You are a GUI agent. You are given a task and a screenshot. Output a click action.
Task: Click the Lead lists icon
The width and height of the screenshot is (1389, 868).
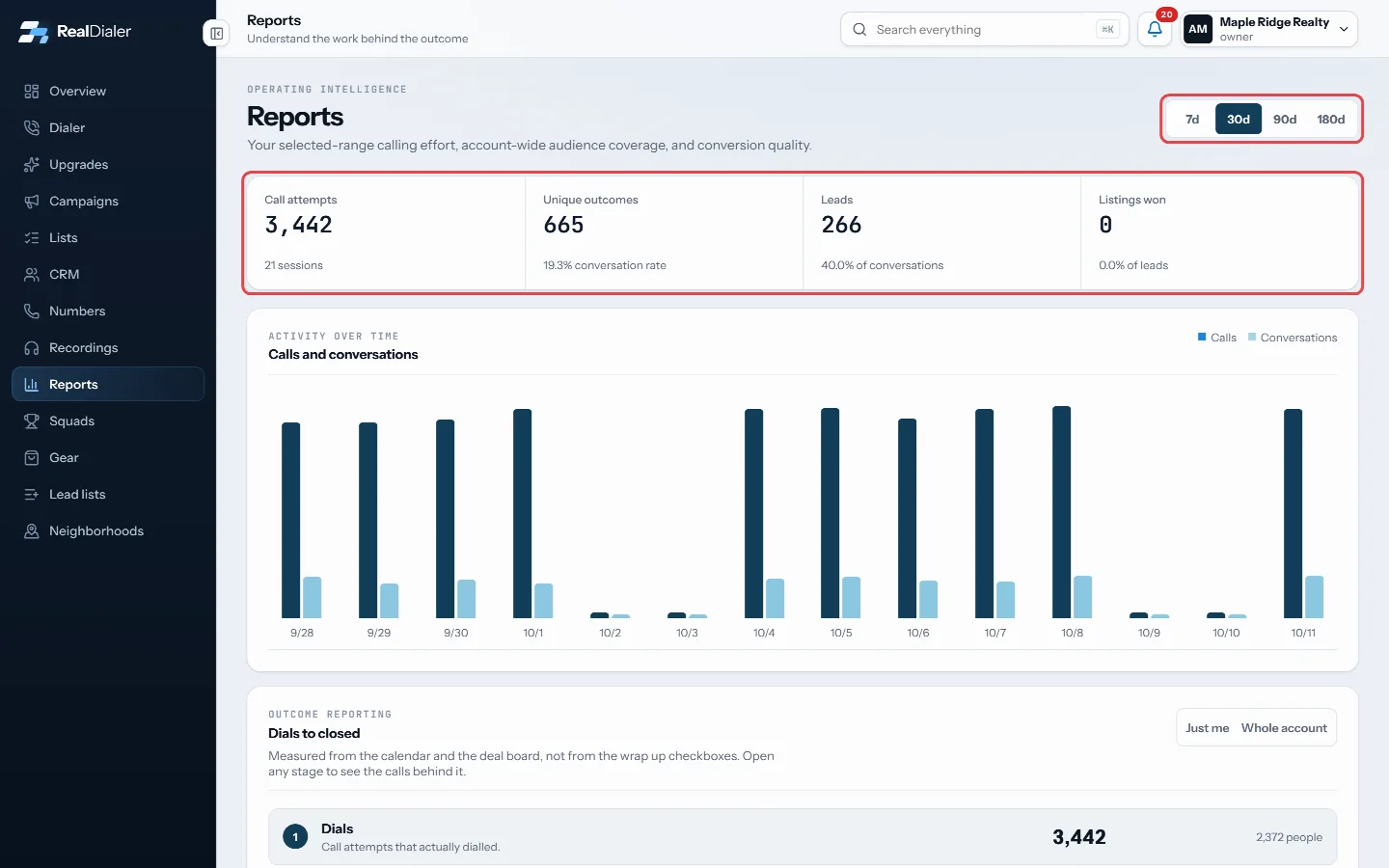[32, 495]
